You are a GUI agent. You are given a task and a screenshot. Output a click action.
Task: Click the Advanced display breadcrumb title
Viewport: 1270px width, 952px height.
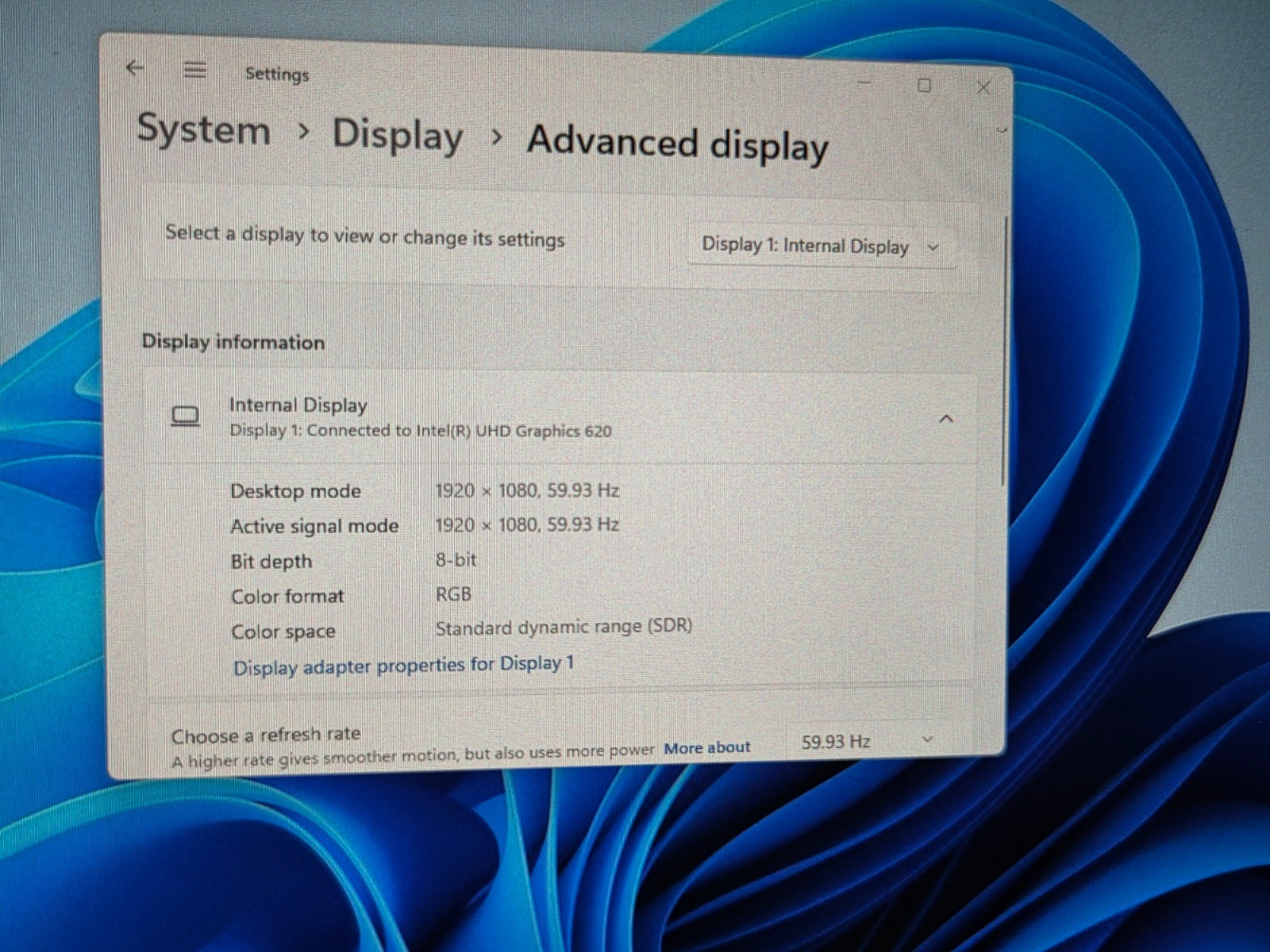tap(678, 144)
